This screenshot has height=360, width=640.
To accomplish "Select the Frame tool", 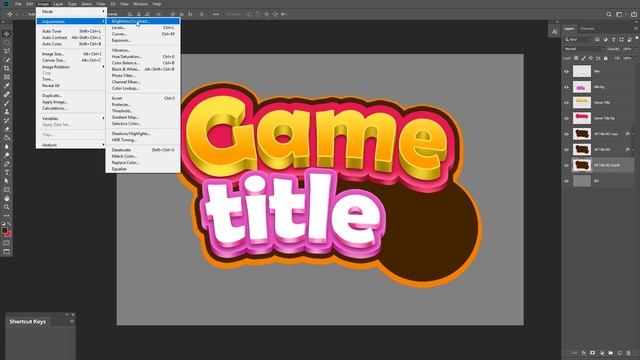I will [7, 77].
